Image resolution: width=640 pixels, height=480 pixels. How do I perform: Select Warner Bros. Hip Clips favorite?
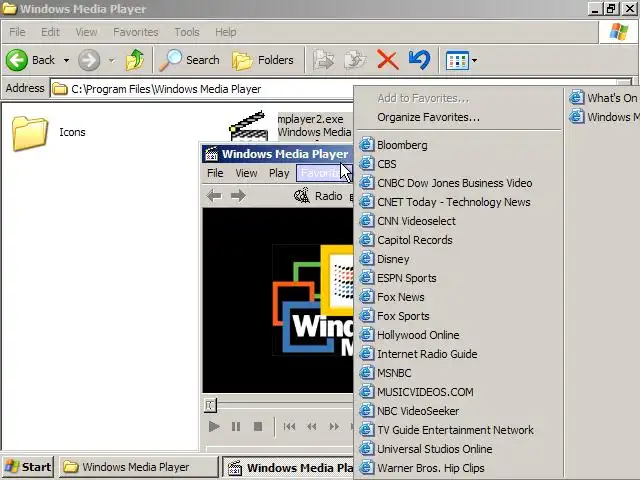[x=459, y=468]
